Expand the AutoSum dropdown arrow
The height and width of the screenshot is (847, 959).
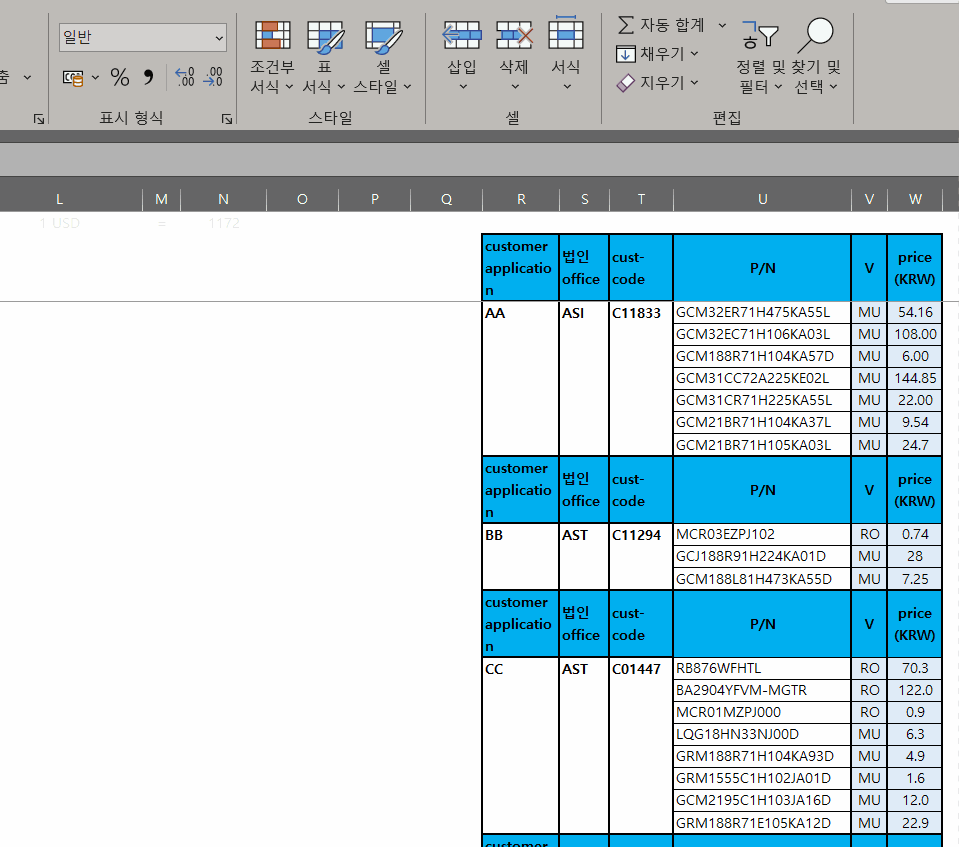(x=722, y=25)
